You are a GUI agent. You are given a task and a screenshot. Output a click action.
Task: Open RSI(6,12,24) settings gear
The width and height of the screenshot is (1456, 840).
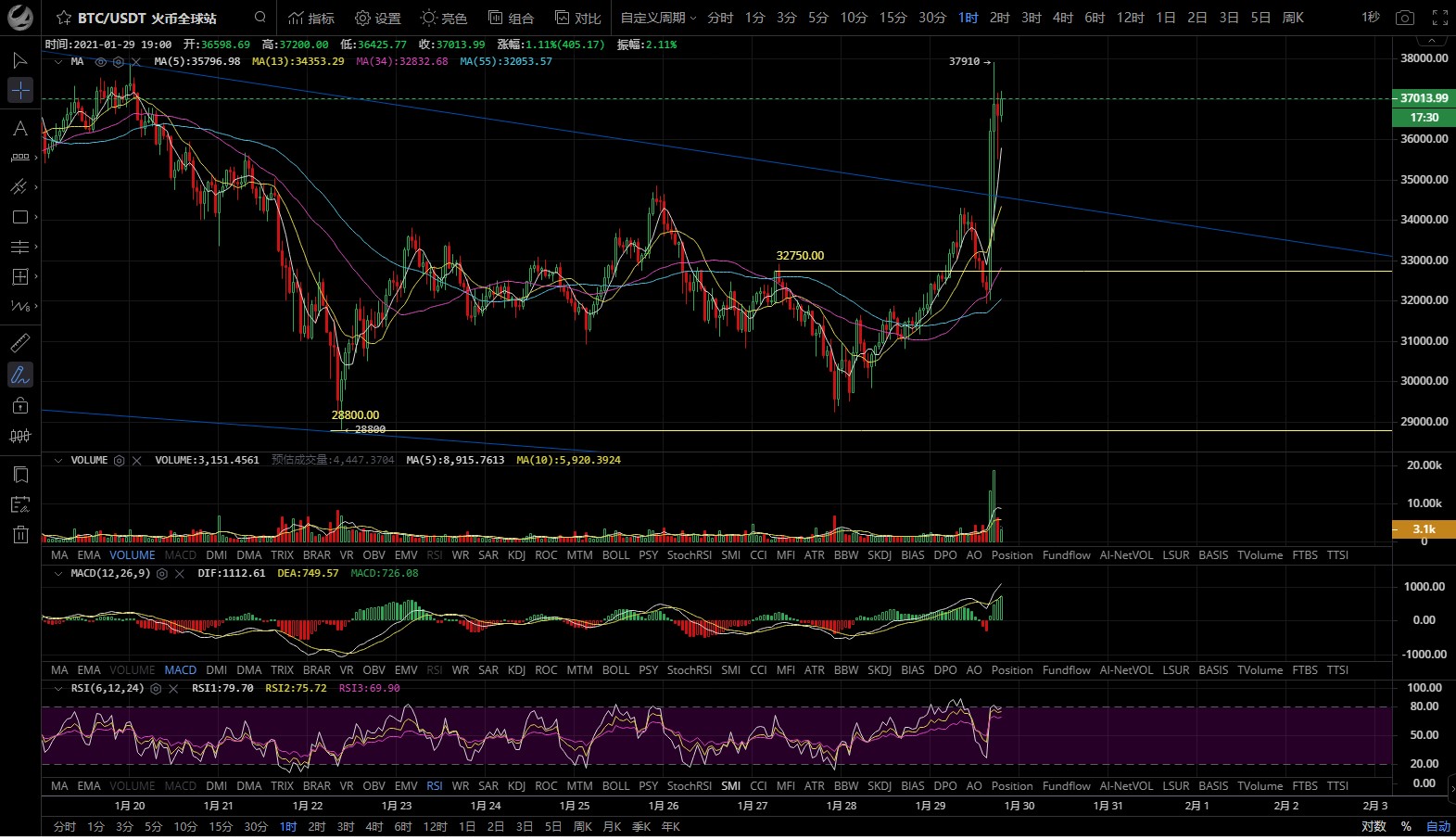pos(156,689)
